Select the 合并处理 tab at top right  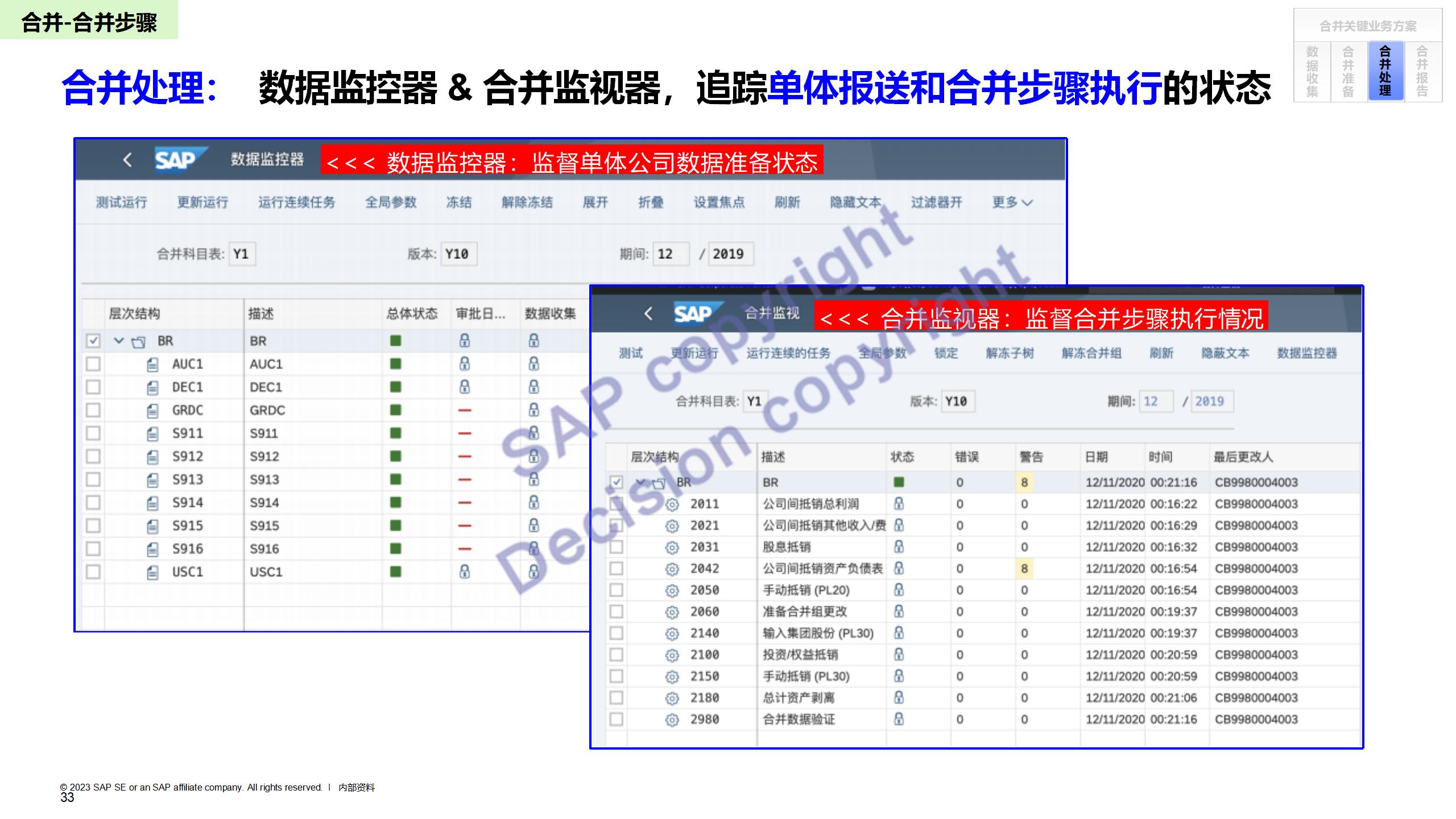point(1385,71)
